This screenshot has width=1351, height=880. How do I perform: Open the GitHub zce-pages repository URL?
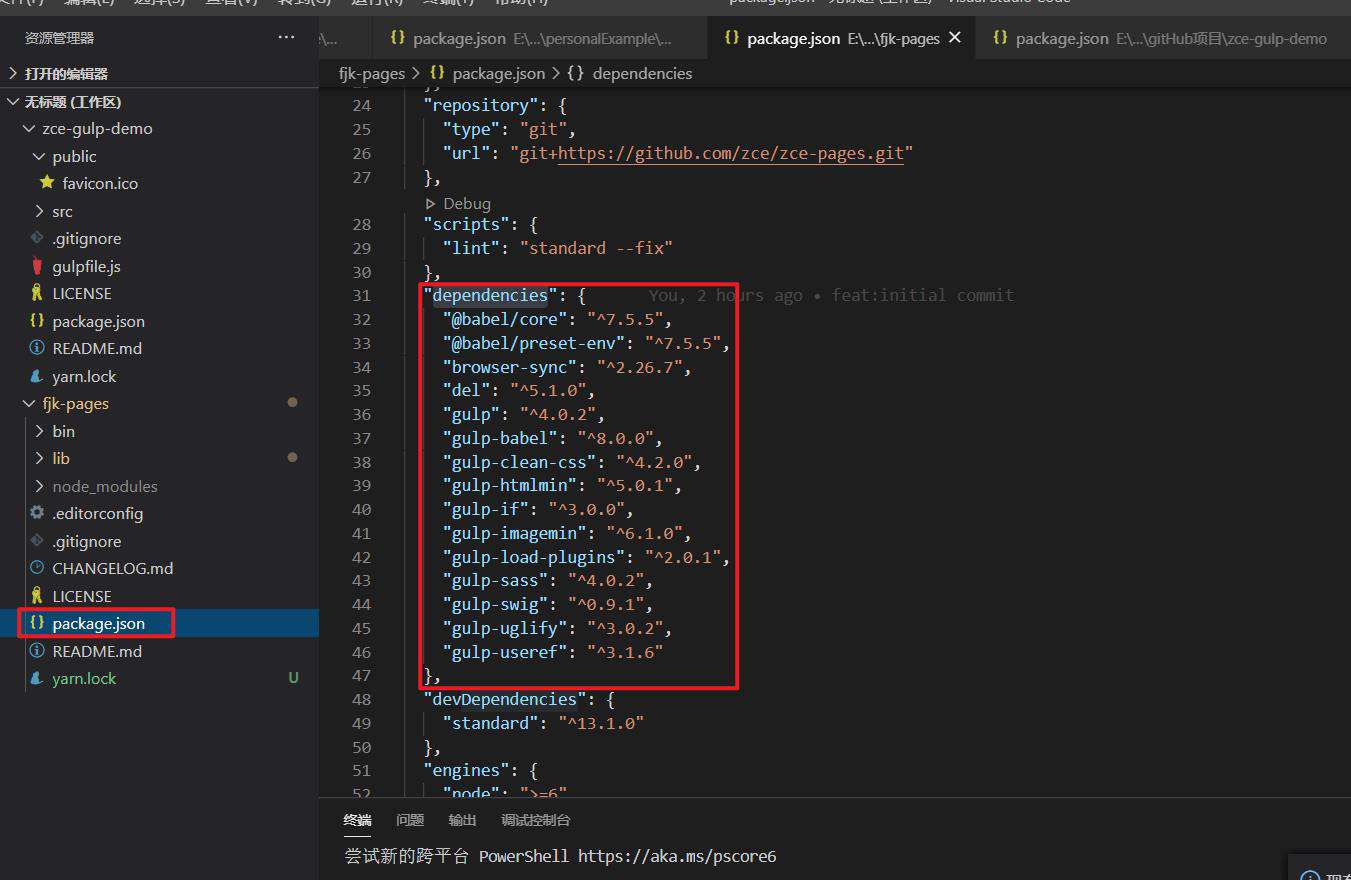730,154
